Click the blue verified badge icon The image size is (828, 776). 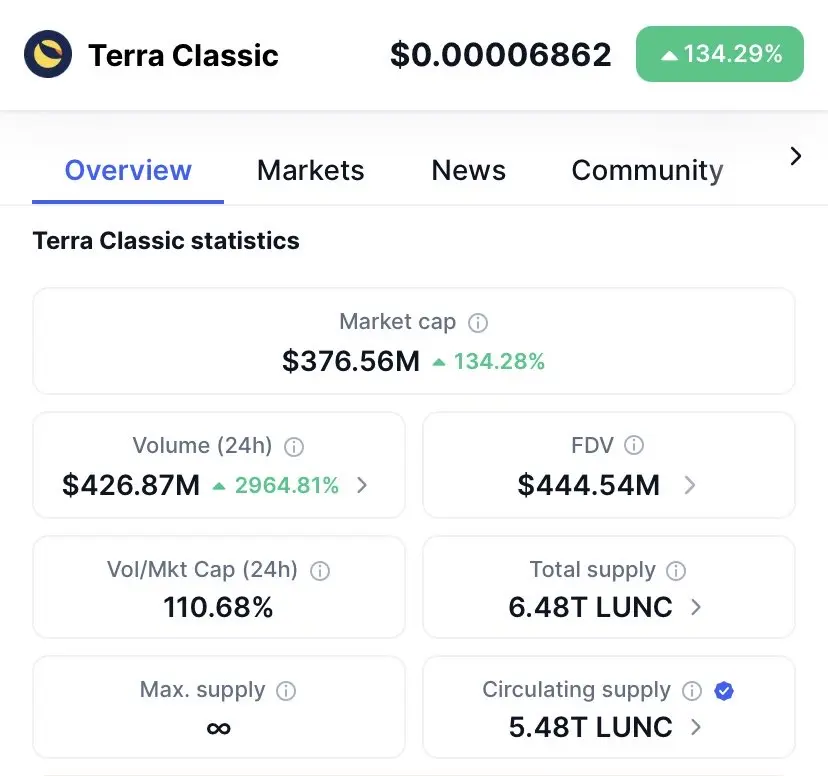click(724, 690)
